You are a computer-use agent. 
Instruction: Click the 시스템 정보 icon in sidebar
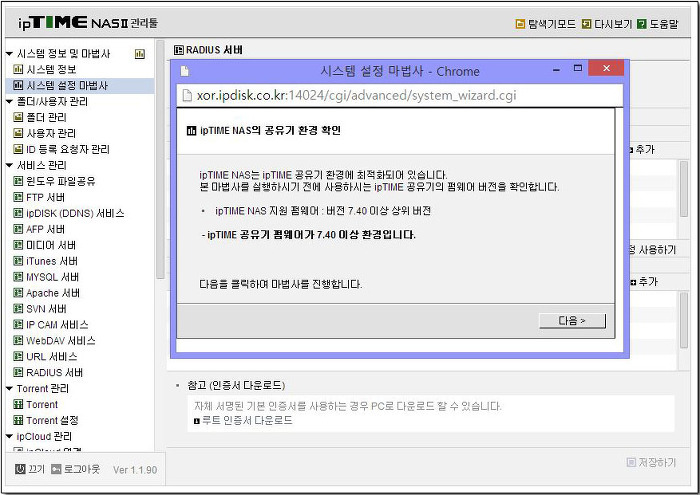click(18, 69)
